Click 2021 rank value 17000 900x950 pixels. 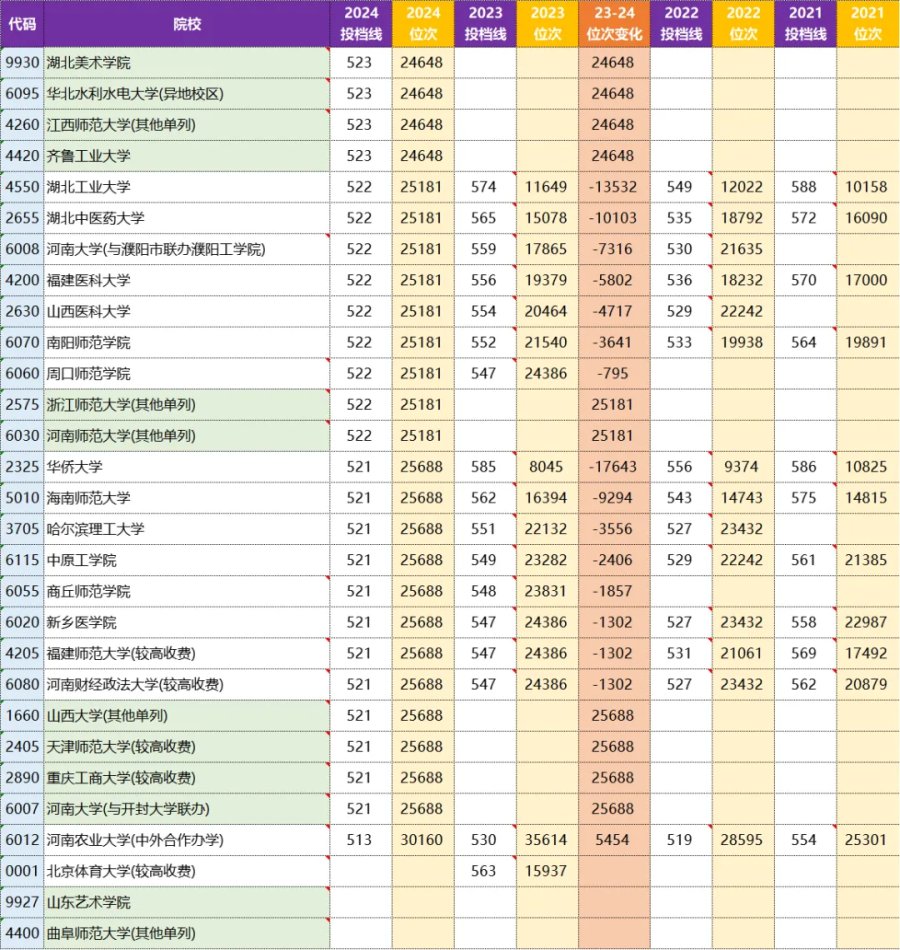(866, 280)
